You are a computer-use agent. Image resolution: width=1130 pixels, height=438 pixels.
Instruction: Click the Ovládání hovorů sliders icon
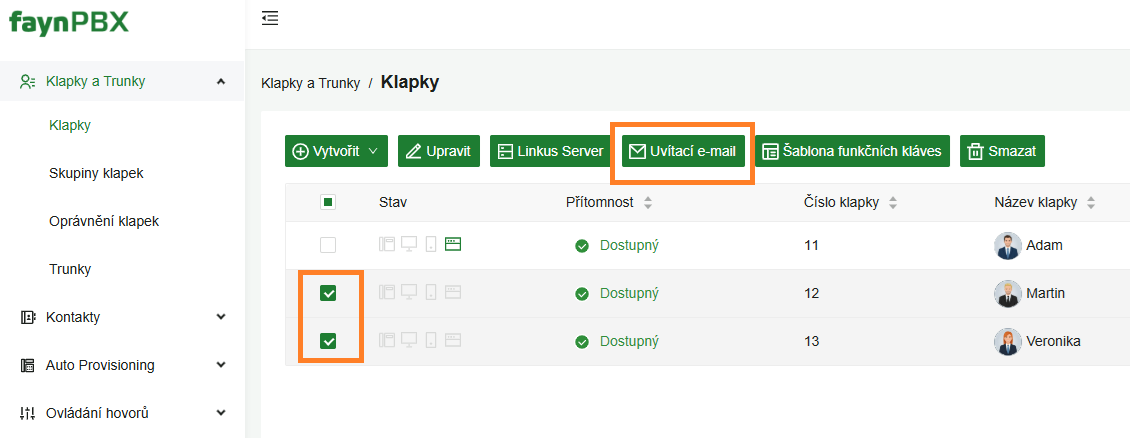[27, 414]
